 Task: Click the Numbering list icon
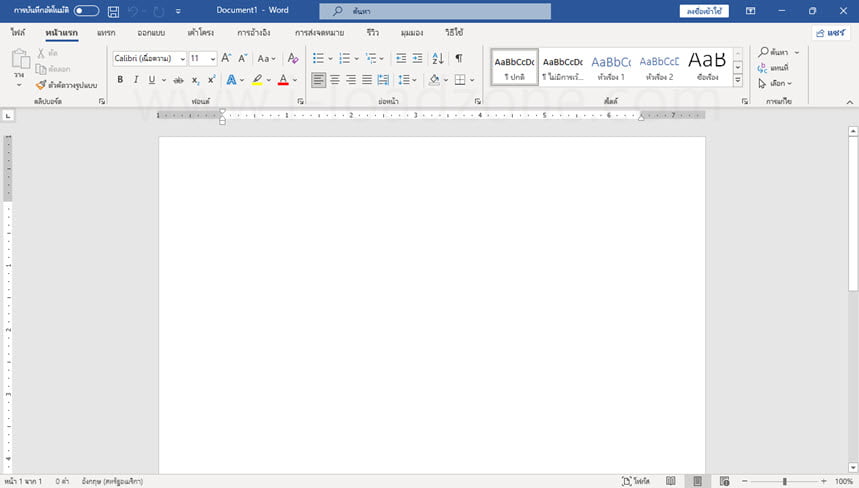(345, 58)
